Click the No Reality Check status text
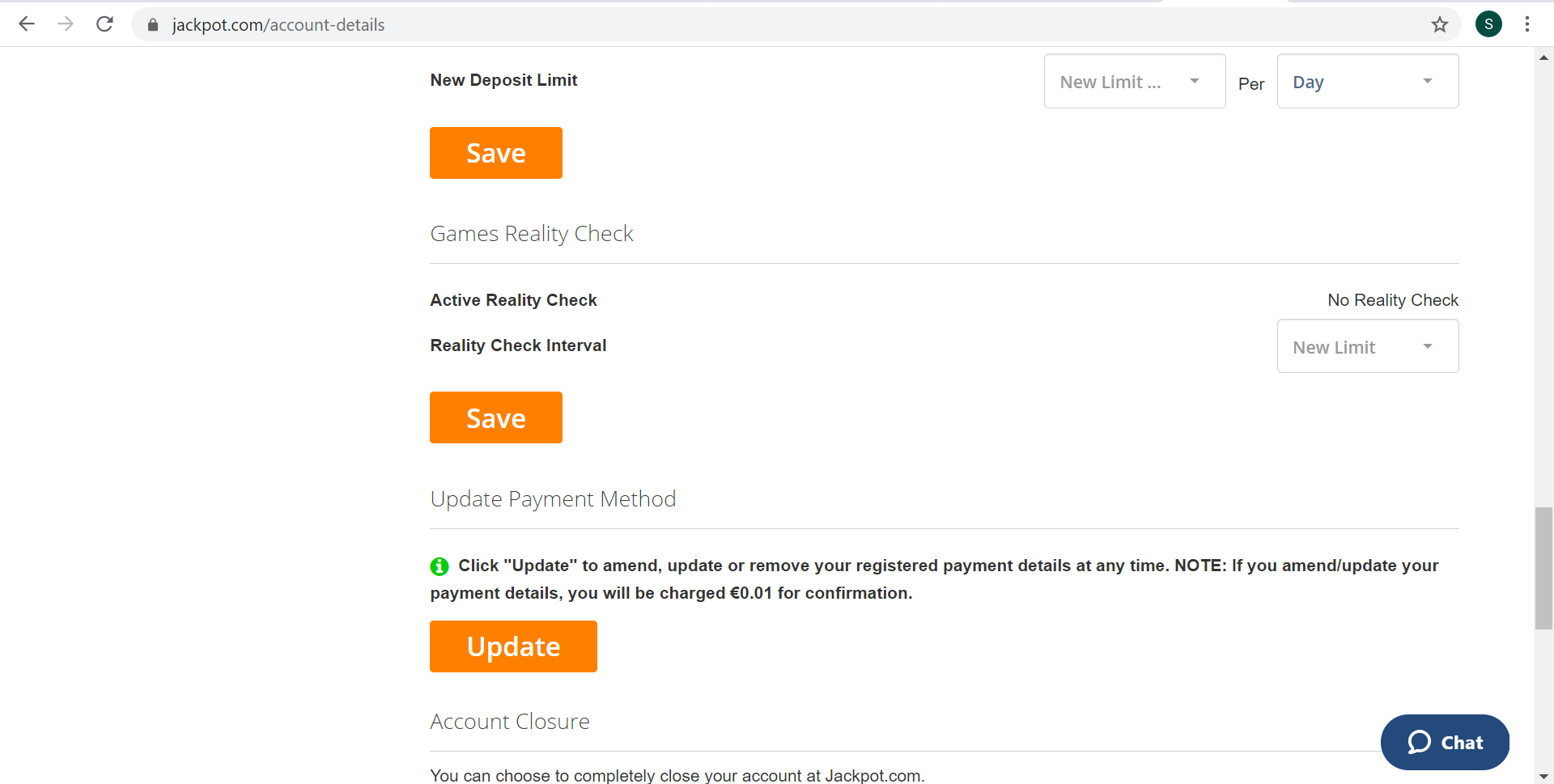1554x784 pixels. point(1393,300)
